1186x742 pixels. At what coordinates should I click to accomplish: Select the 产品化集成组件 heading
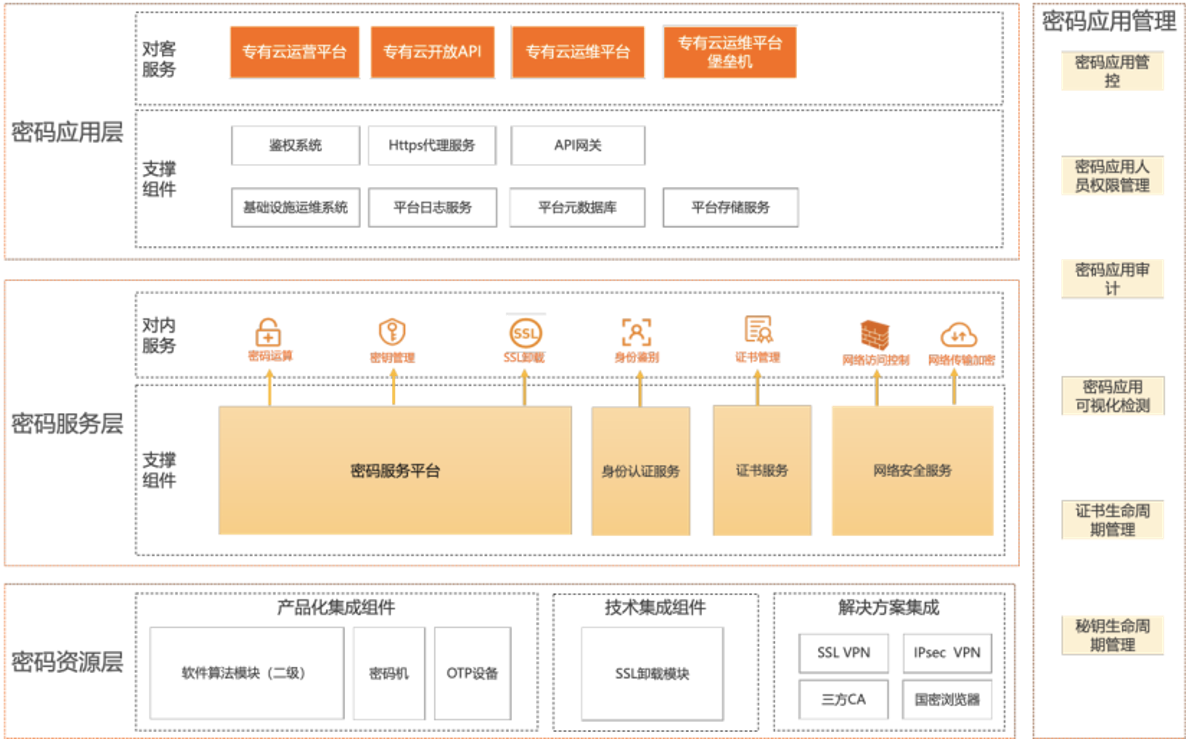[x=336, y=607]
